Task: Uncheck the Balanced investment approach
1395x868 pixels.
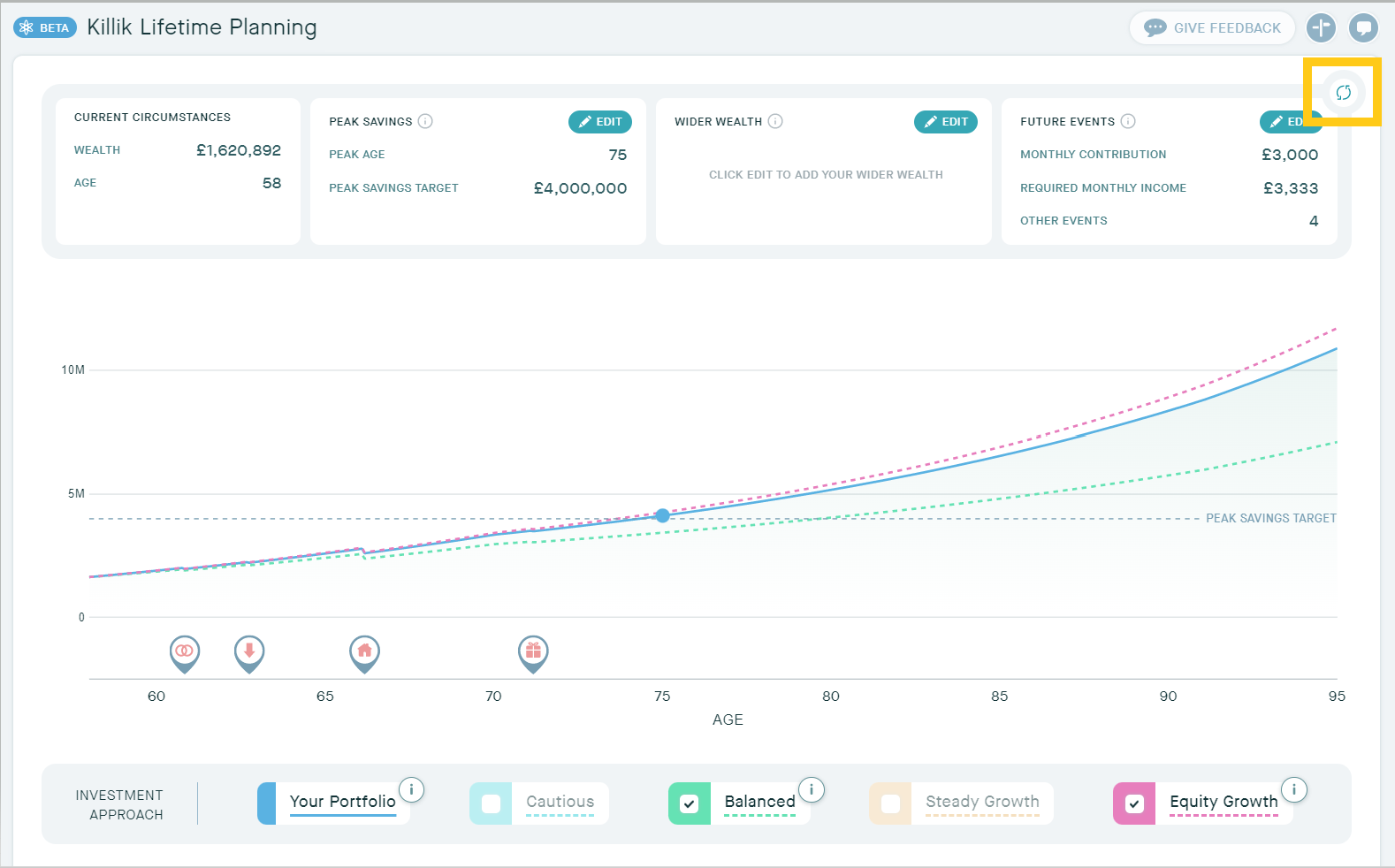Action: [690, 803]
